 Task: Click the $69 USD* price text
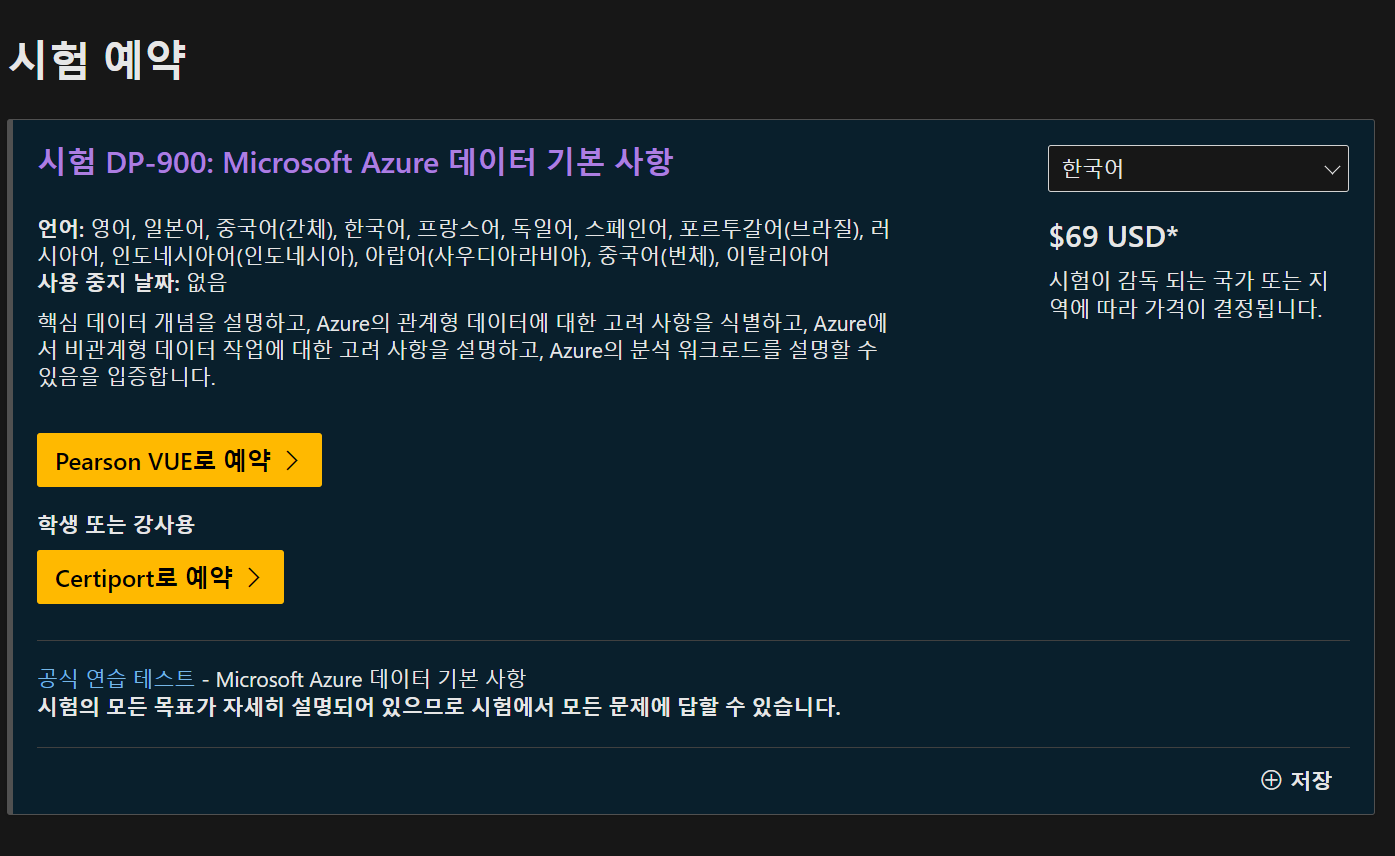(1113, 237)
